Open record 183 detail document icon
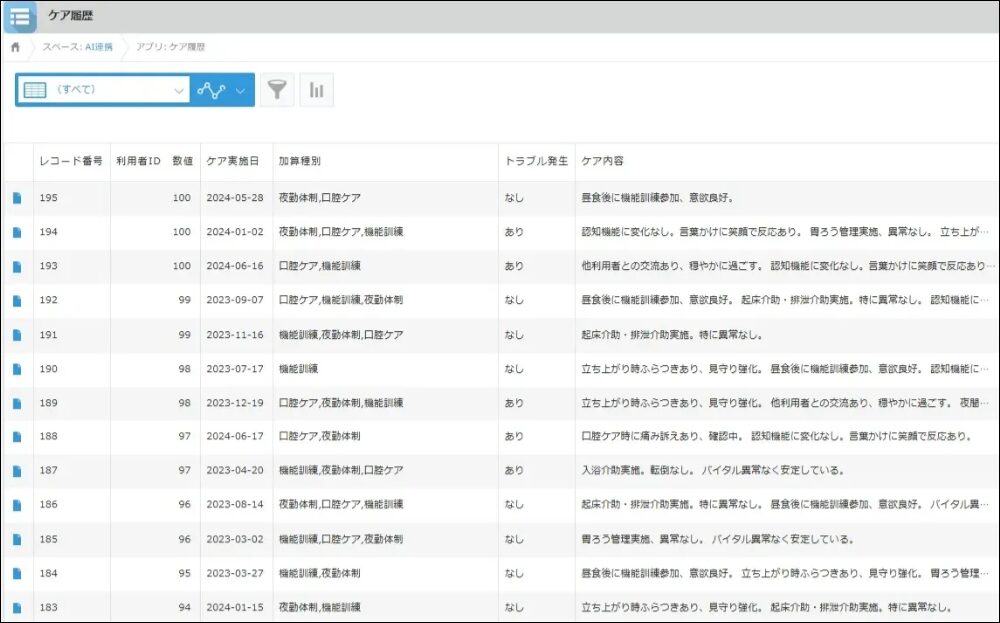Screen dimensions: 1000x623 (17, 607)
